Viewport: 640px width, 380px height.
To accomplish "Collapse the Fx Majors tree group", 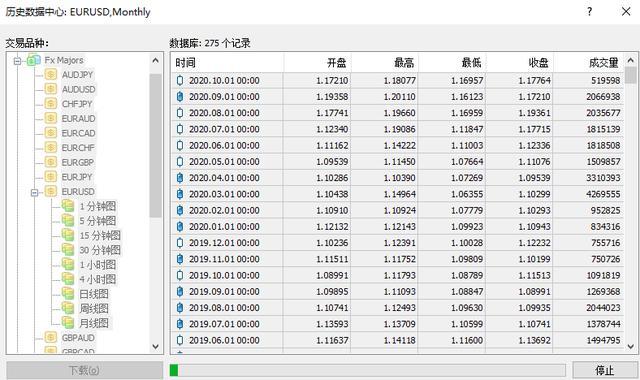I will pyautogui.click(x=17, y=61).
